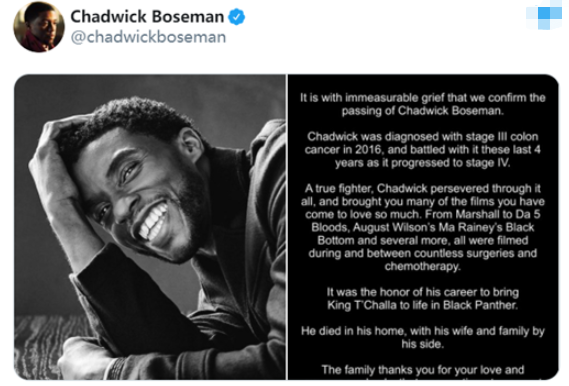The height and width of the screenshot is (386, 569).
Task: Click 'The family thanks you' line
Action: (x=422, y=370)
